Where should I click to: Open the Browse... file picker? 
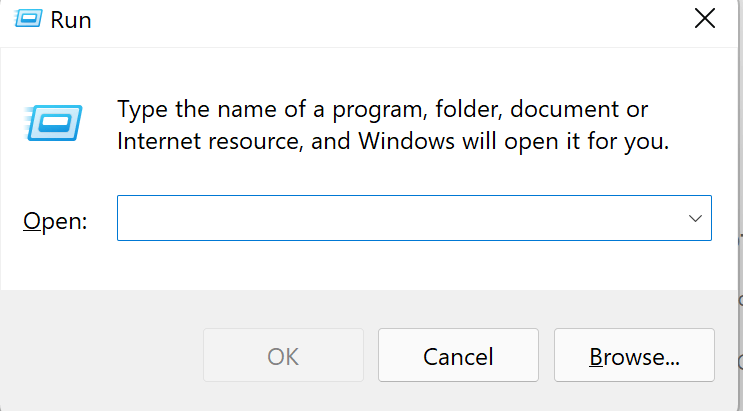click(634, 356)
